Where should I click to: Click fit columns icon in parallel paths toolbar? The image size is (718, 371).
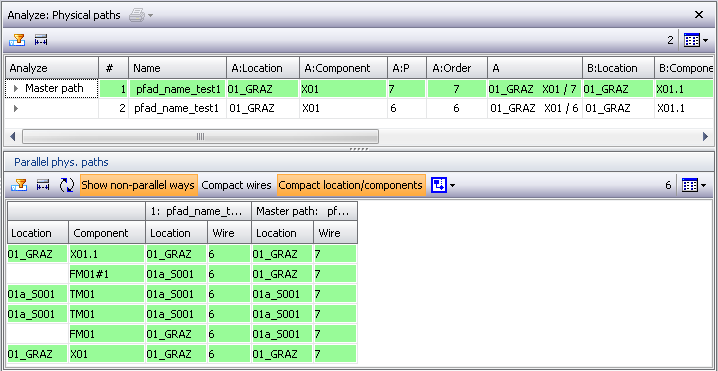[x=43, y=185]
